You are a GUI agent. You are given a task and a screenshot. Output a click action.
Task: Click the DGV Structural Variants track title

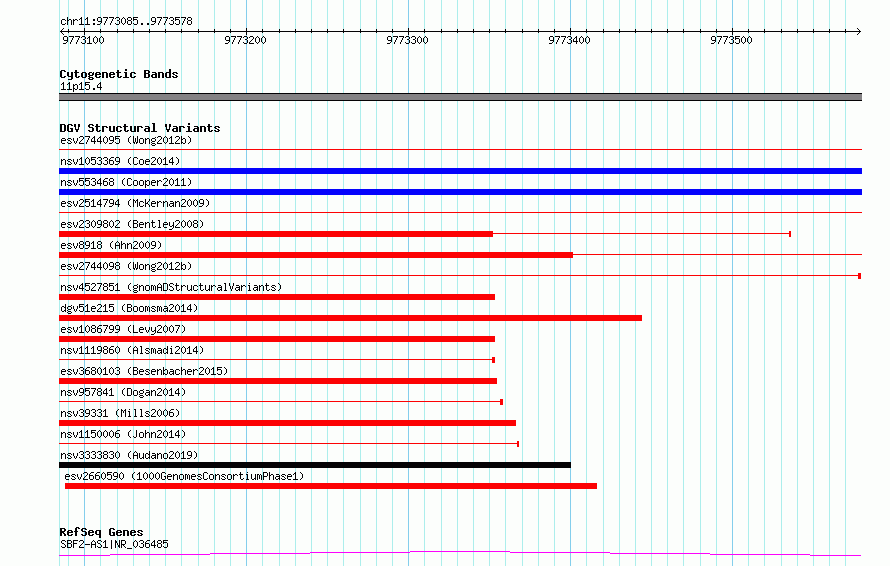pos(140,128)
